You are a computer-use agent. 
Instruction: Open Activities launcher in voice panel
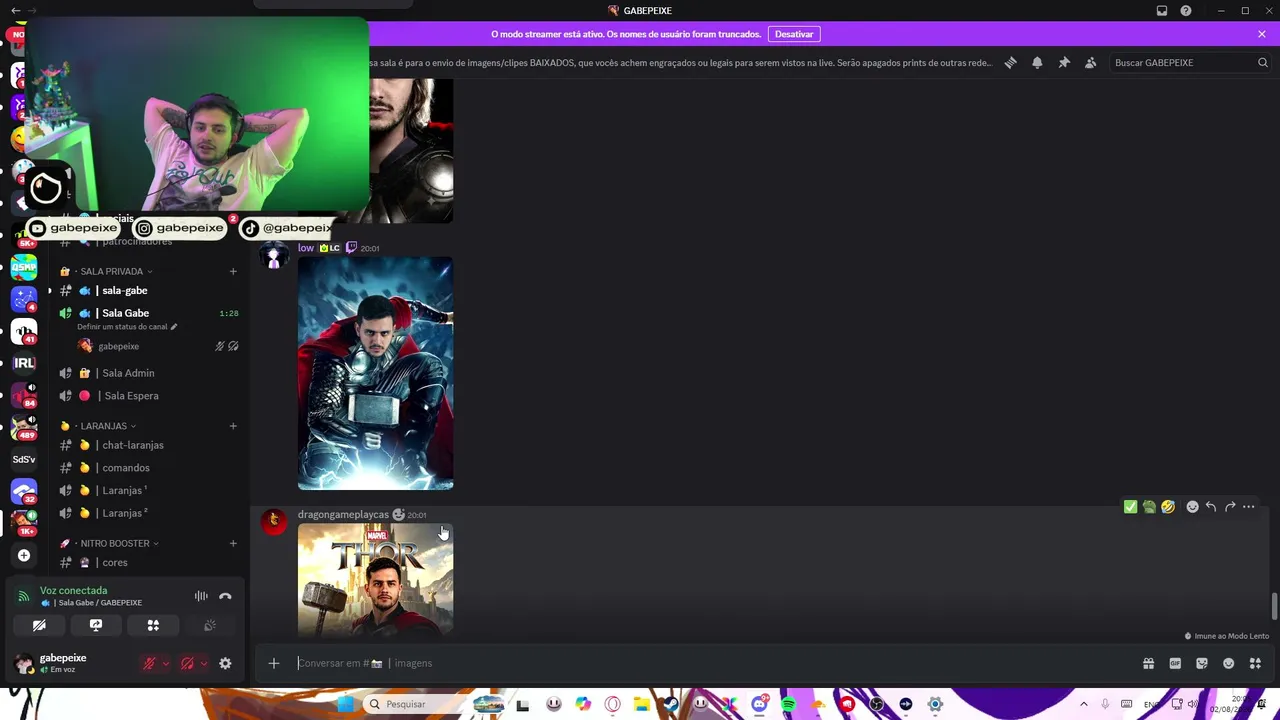point(153,625)
